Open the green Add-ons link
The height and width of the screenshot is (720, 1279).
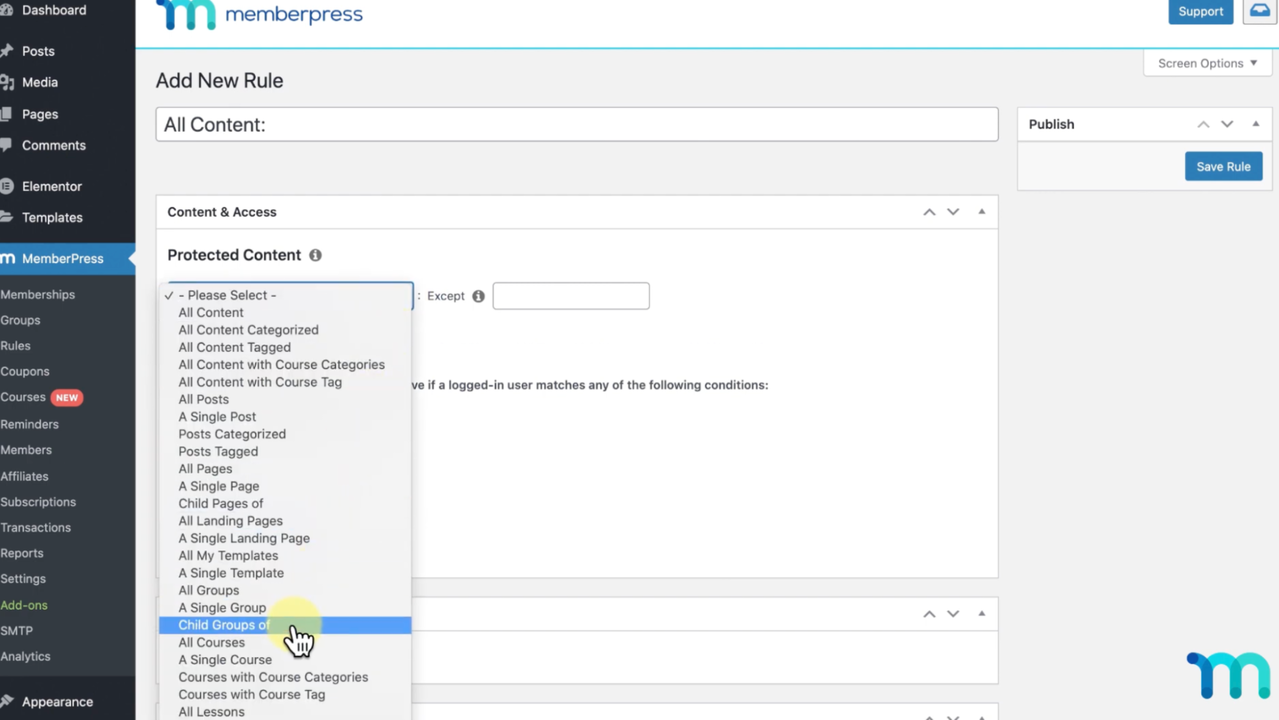tap(24, 605)
